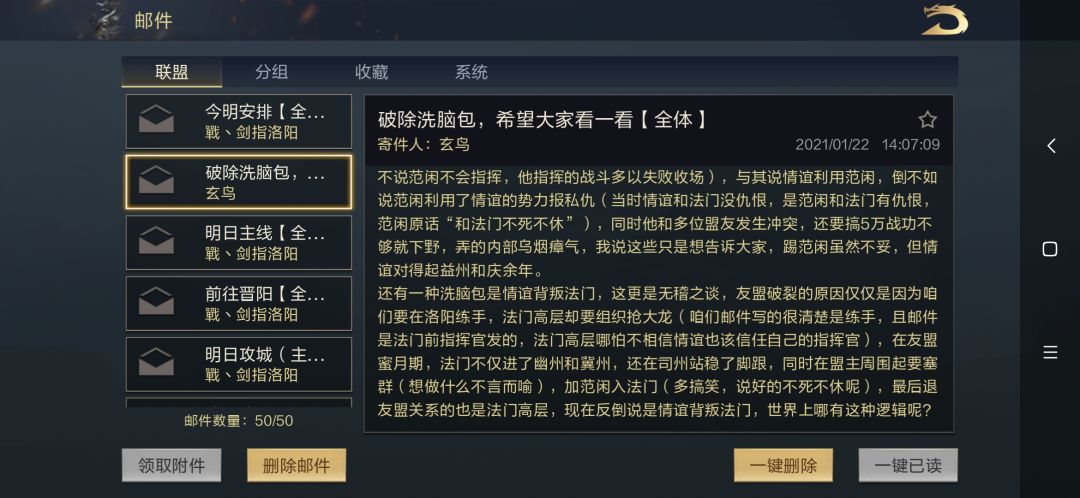Switch to the 联盟 tab
This screenshot has height=498, width=1080.
pyautogui.click(x=172, y=72)
